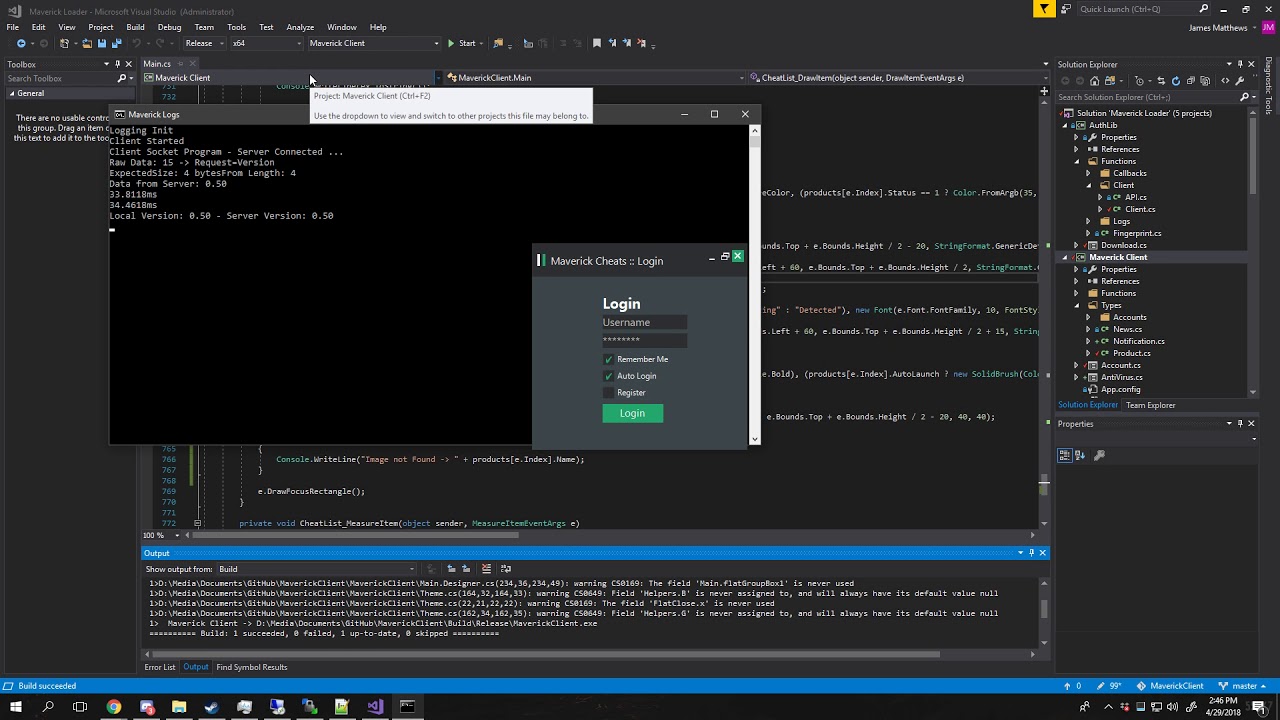Toggle the bookmark icon in the toolbar
1280x720 pixels.
(x=597, y=43)
